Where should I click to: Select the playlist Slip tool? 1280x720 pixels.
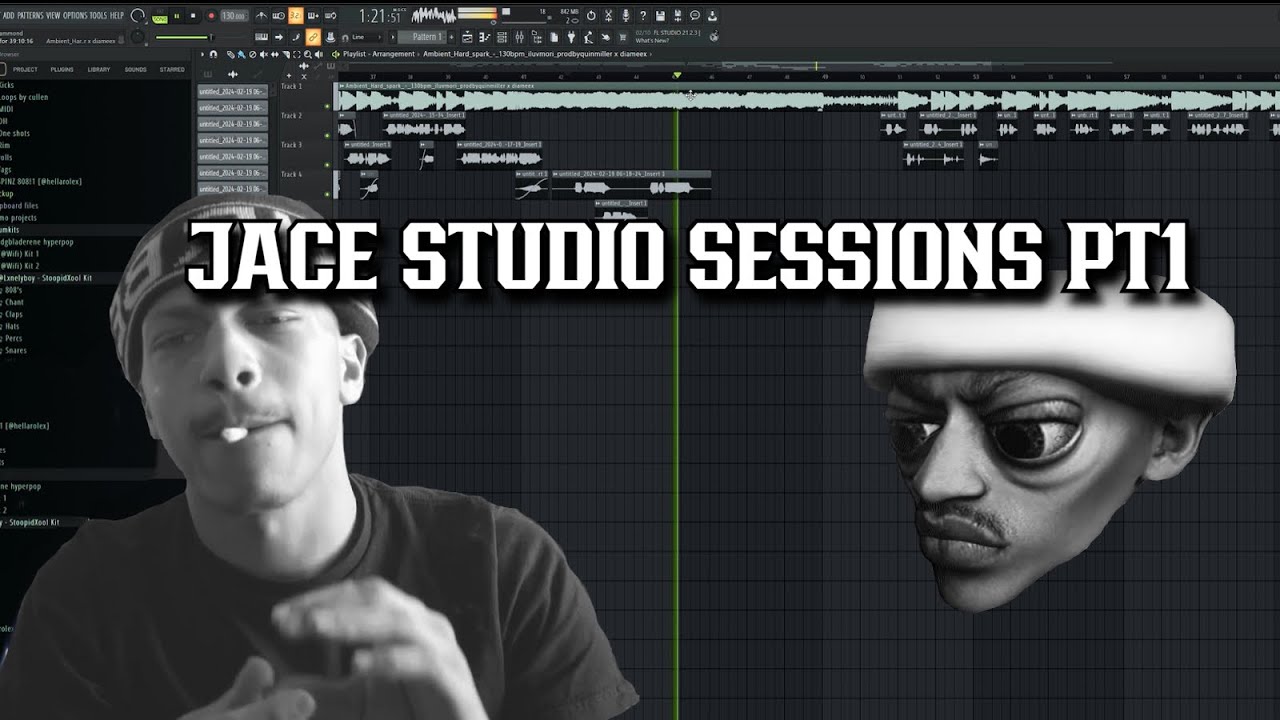(x=274, y=54)
